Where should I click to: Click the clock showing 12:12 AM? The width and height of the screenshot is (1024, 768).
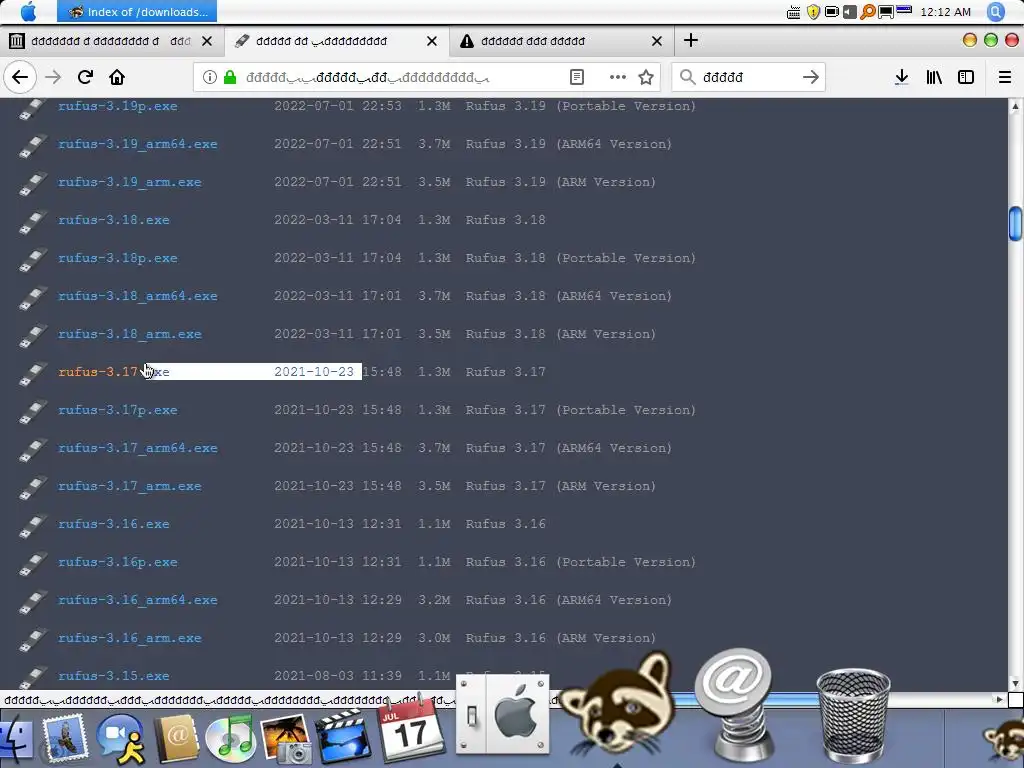click(x=945, y=12)
